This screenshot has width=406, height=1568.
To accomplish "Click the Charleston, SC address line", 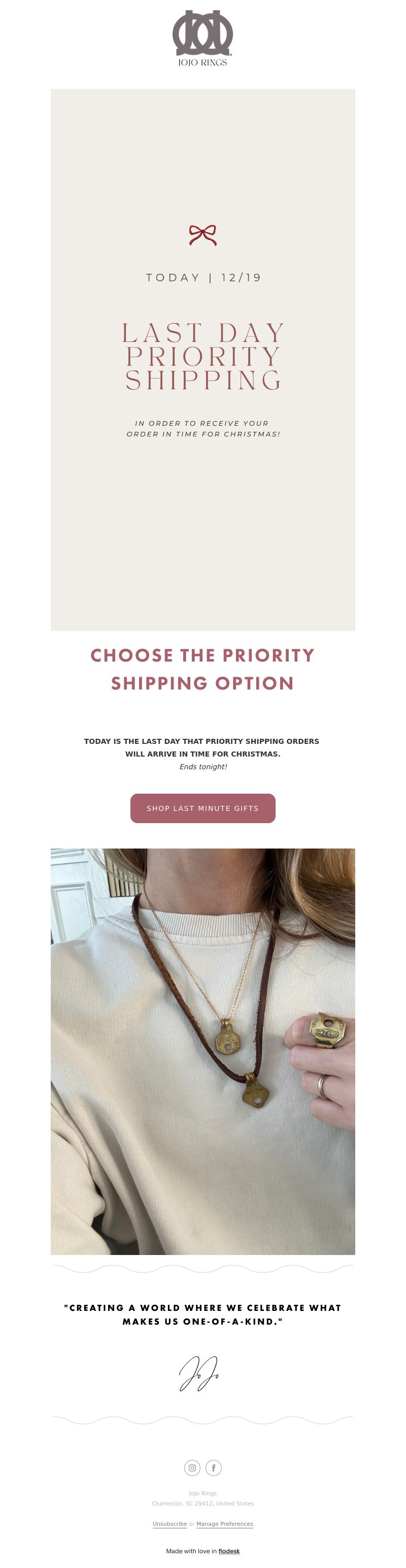I will 202,1503.
